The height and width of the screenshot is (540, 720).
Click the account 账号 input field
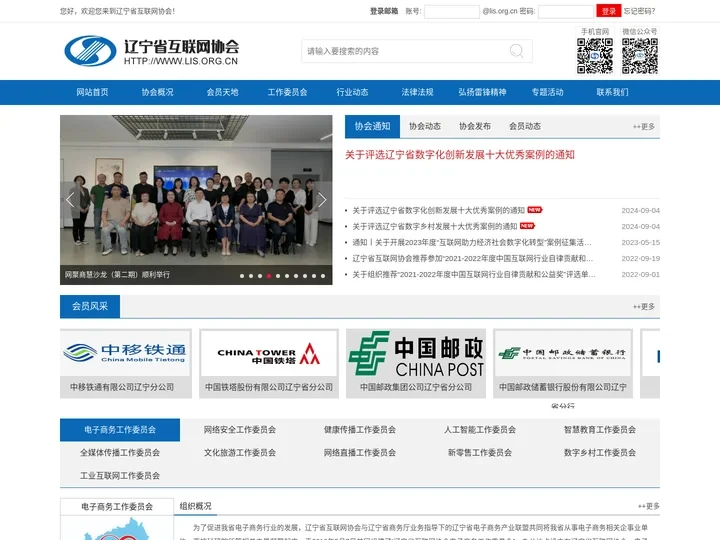(x=451, y=11)
